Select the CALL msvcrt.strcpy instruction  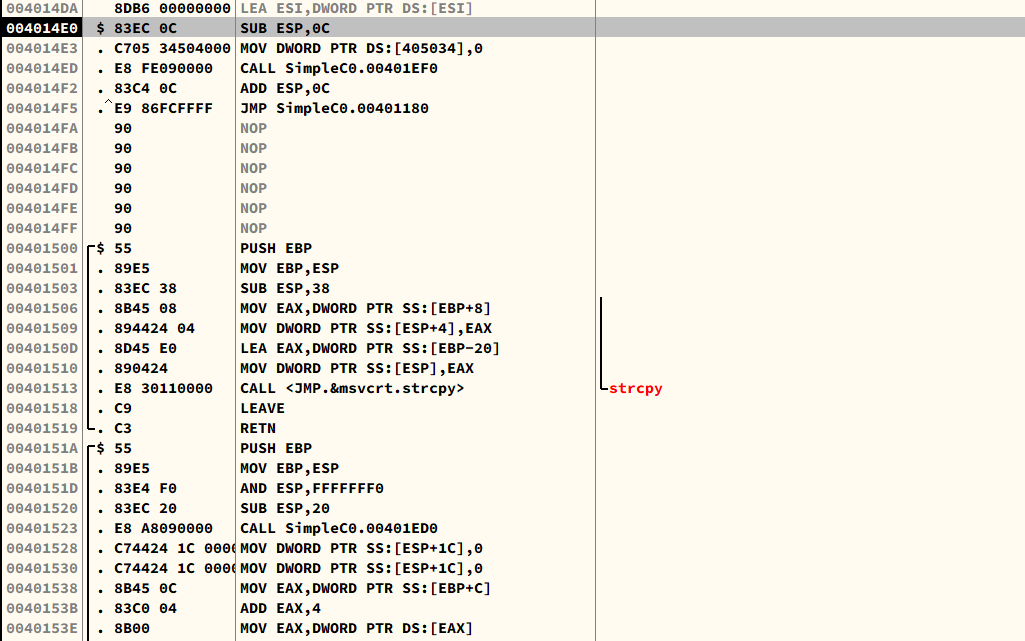point(352,388)
